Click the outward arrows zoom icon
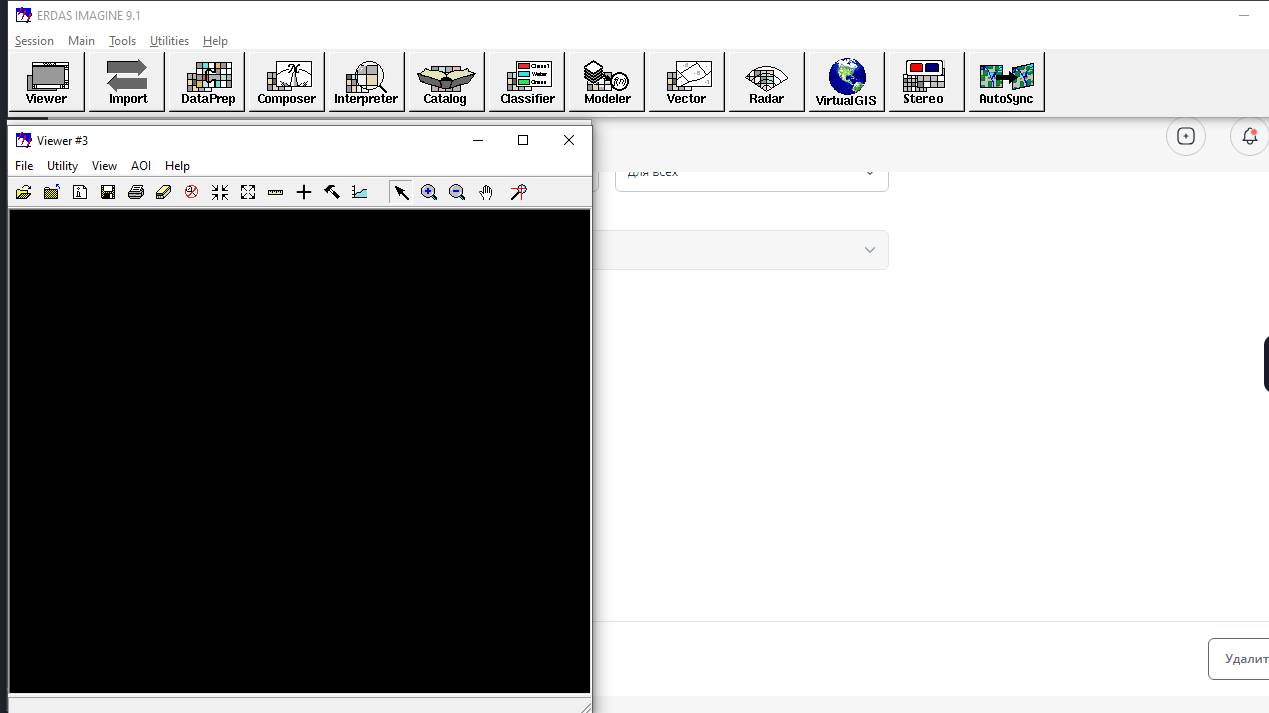This screenshot has width=1269, height=713. [248, 192]
